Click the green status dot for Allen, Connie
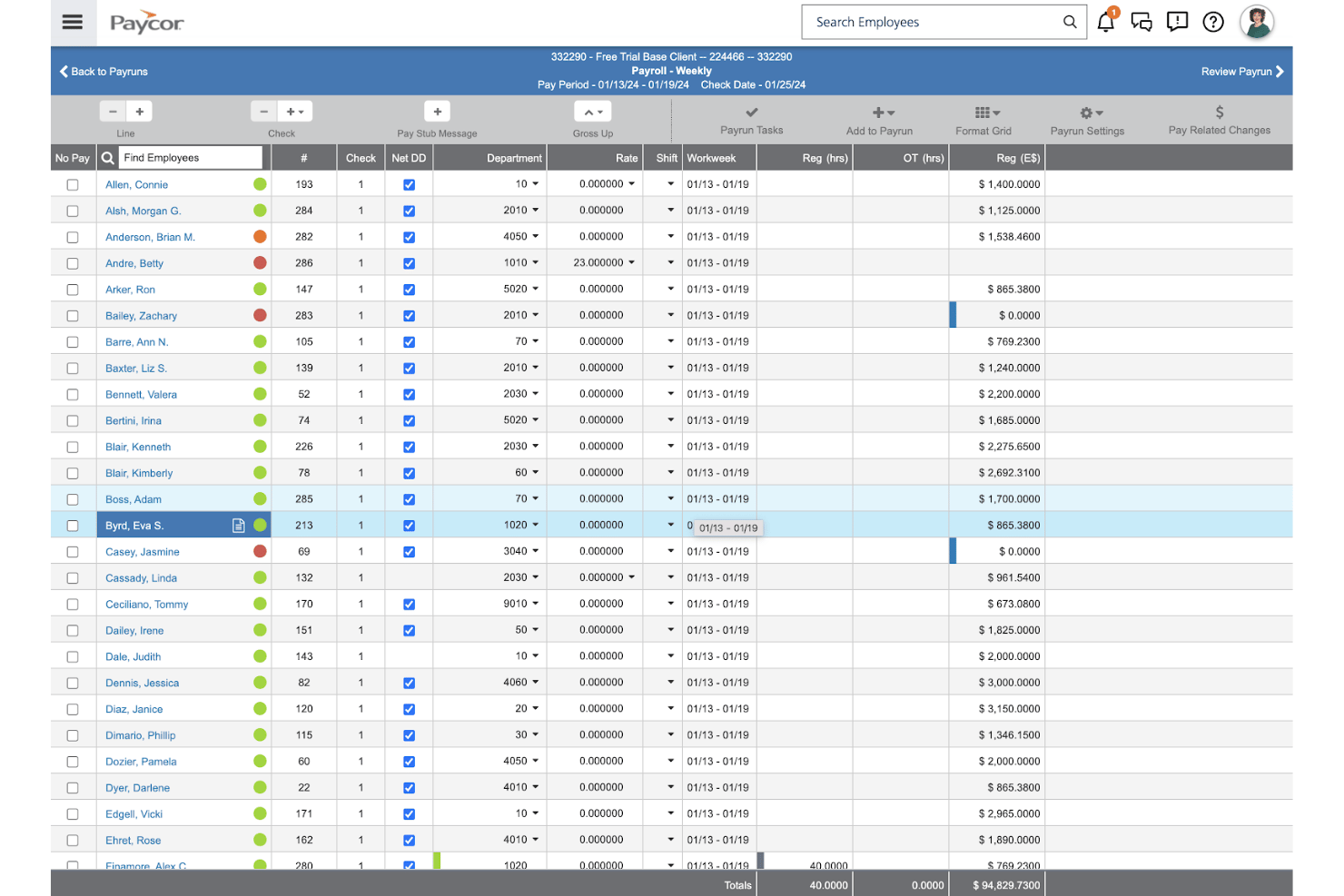Screen dimensions: 1344x896 [260, 184]
